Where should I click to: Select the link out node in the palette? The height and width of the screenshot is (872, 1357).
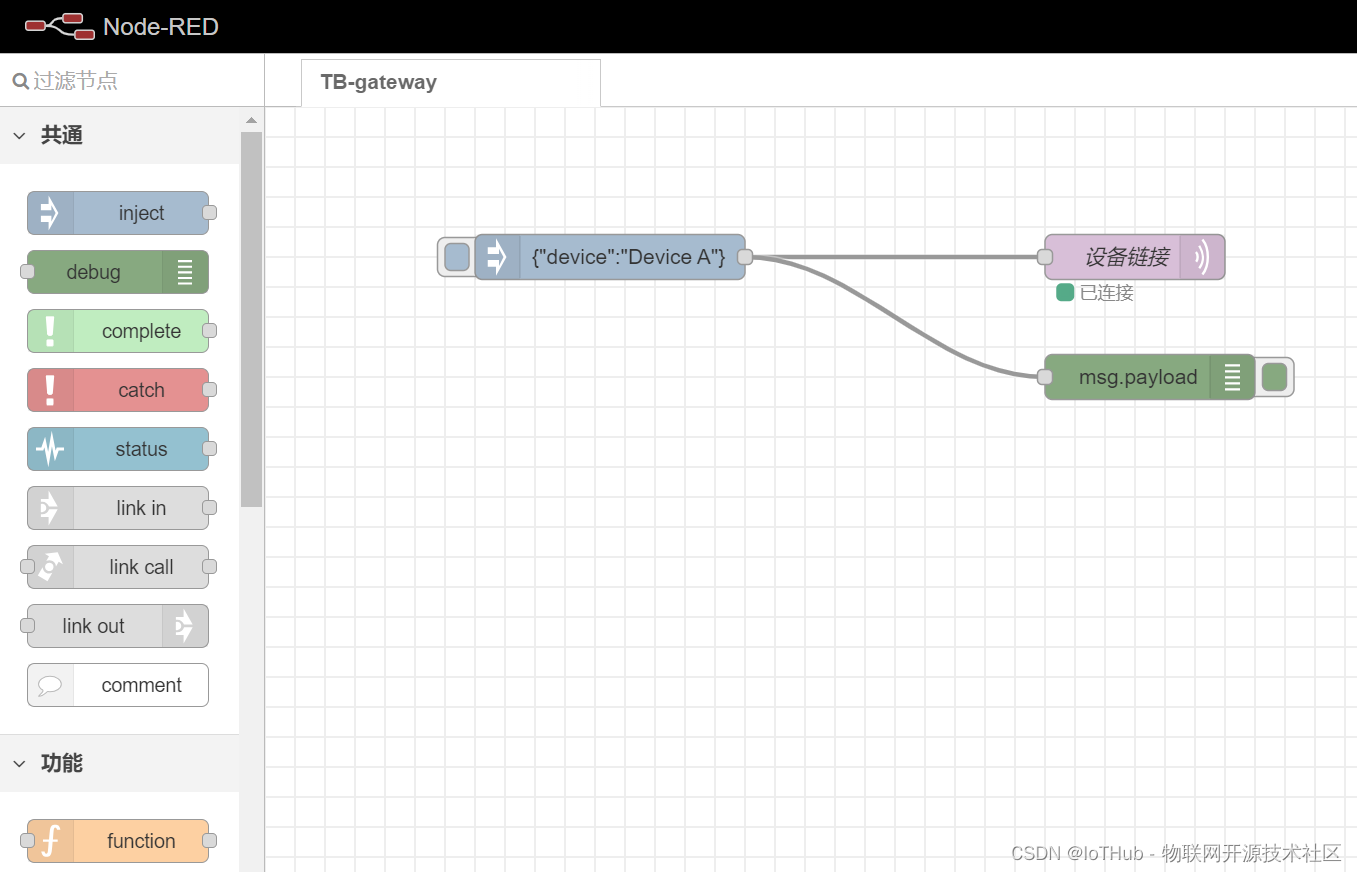113,626
